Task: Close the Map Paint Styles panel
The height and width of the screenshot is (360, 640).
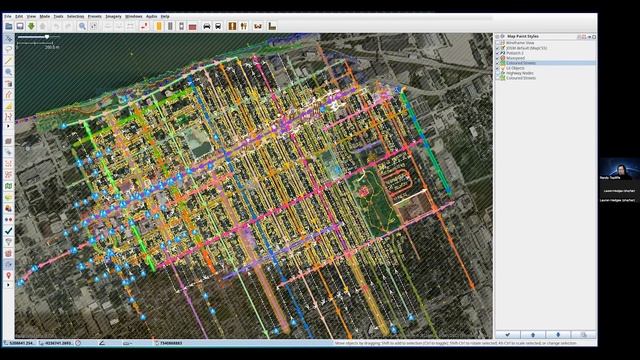Action: point(594,37)
